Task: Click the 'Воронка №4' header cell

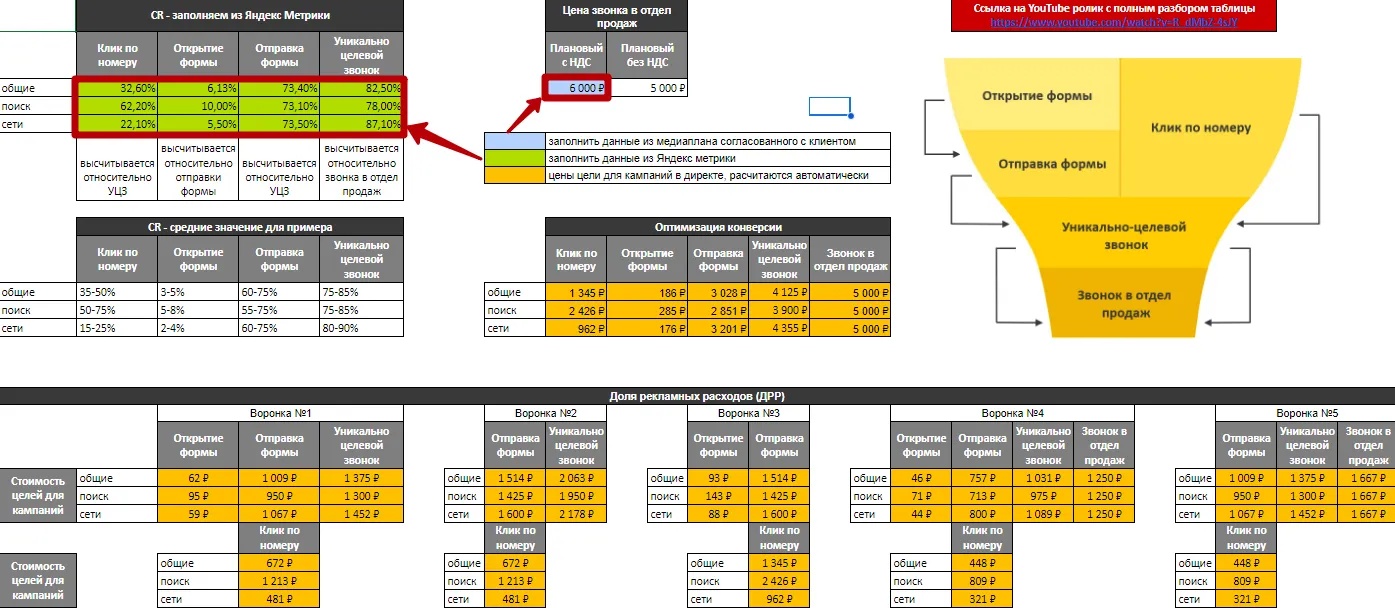Action: tap(1012, 413)
